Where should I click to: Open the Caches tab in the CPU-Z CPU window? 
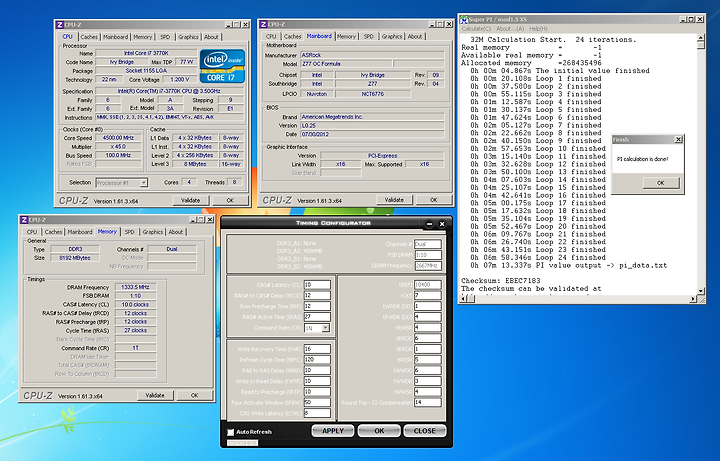(89, 37)
